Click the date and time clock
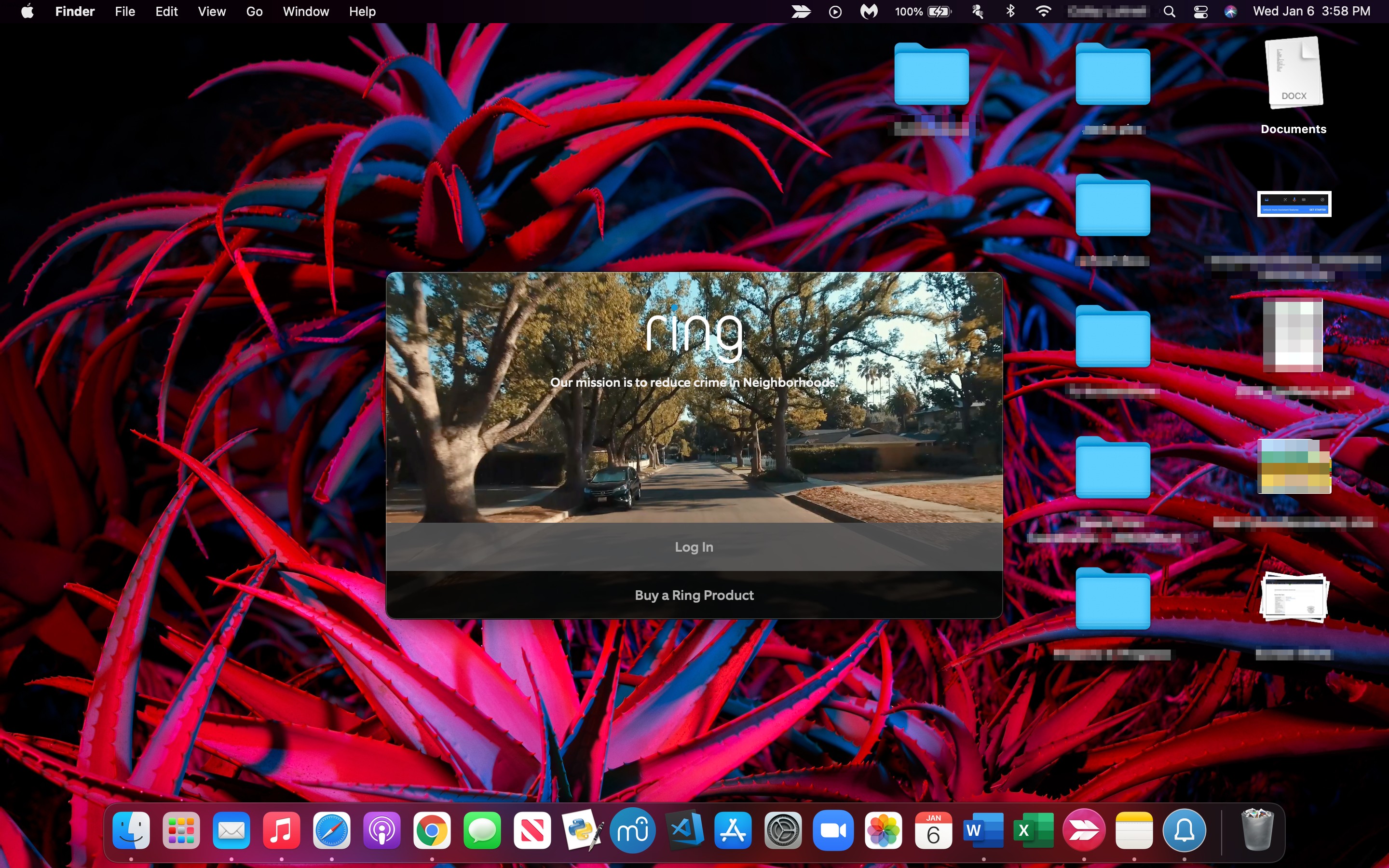This screenshot has height=868, width=1389. tap(1311, 12)
